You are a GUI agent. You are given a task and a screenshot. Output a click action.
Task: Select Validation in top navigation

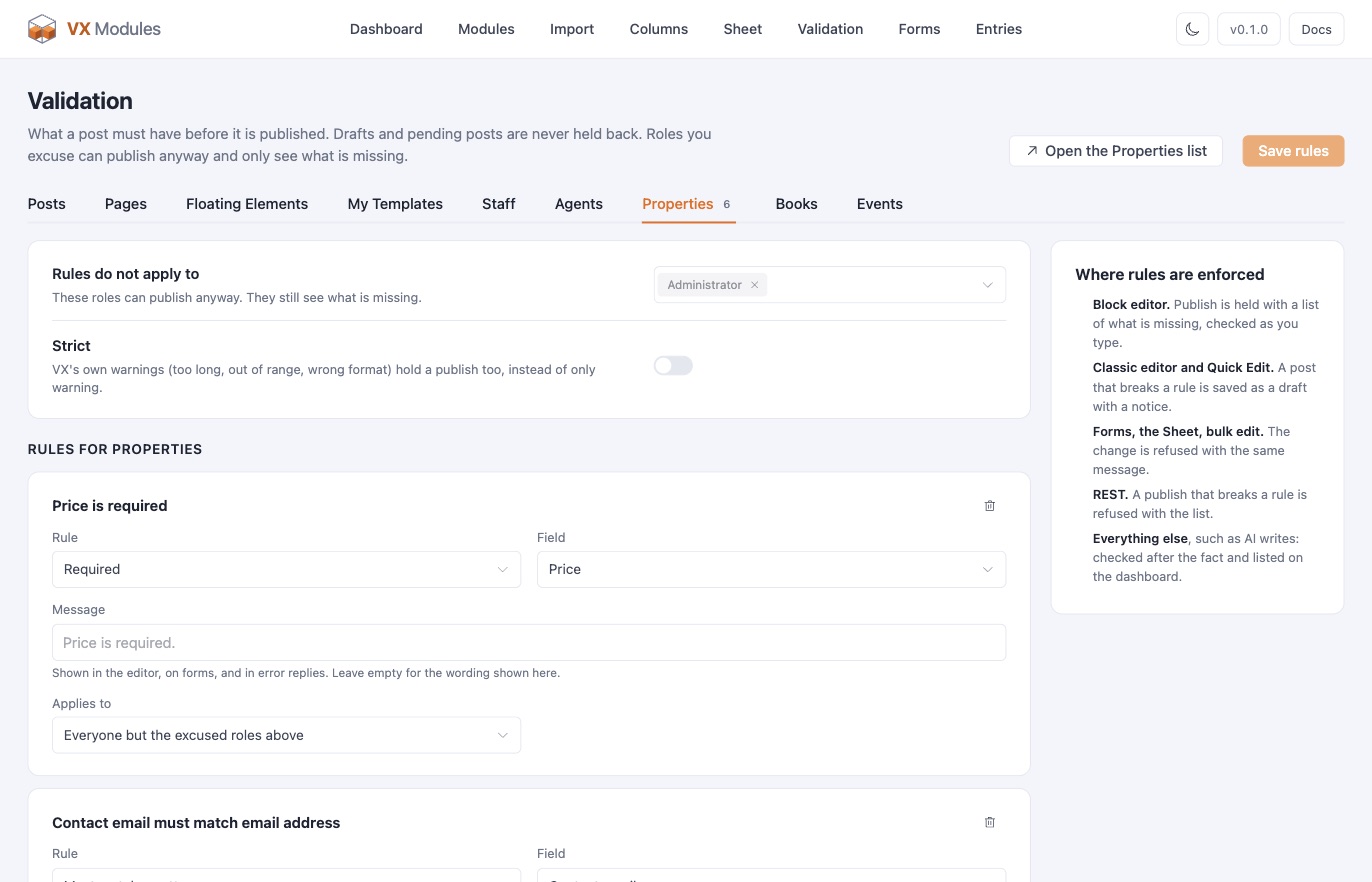click(830, 29)
